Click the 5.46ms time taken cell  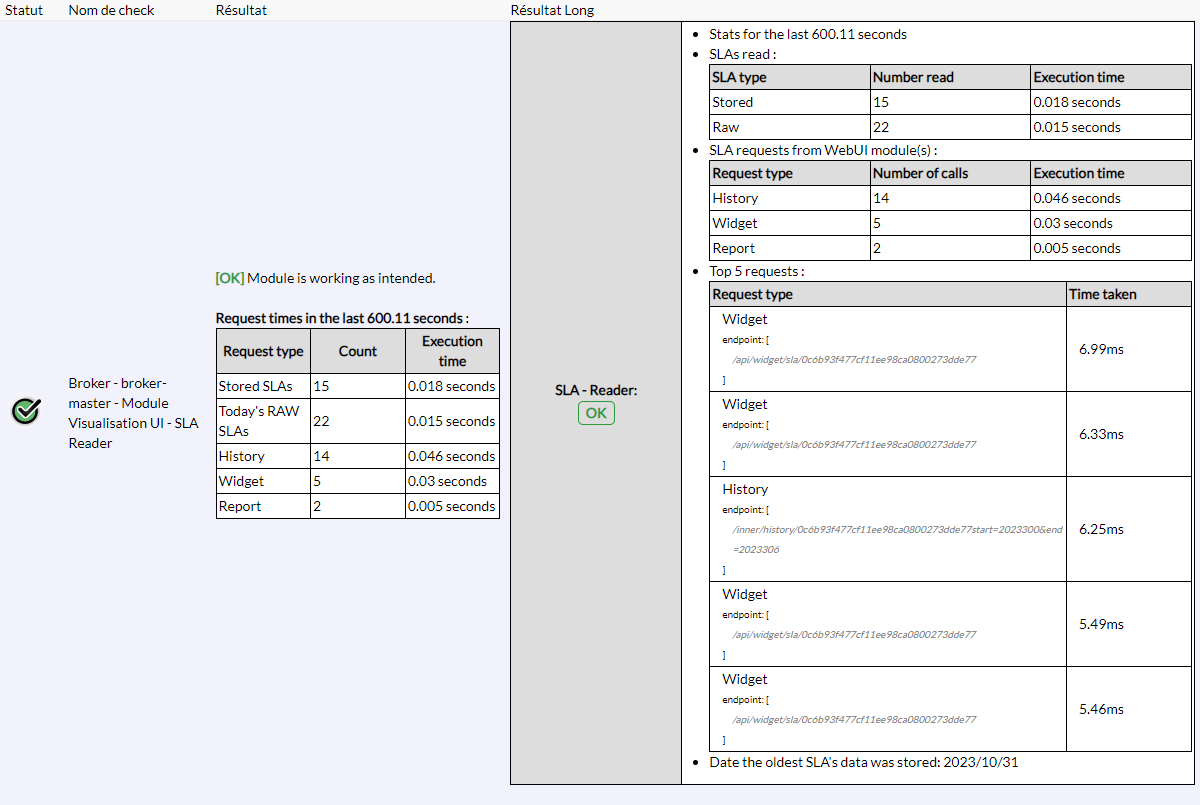coord(1101,709)
